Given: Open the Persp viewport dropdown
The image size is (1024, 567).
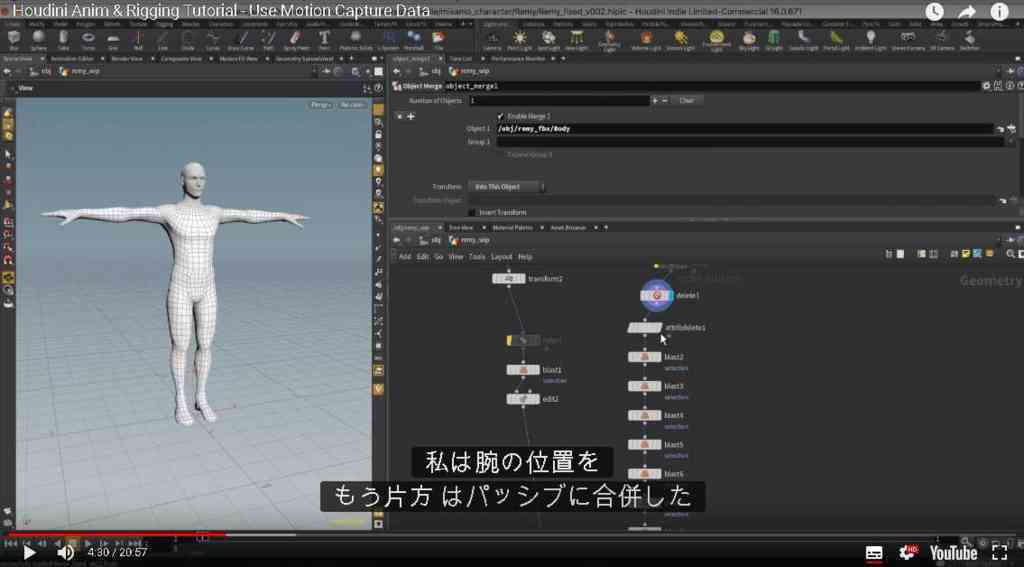Looking at the screenshot, I should coord(320,105).
